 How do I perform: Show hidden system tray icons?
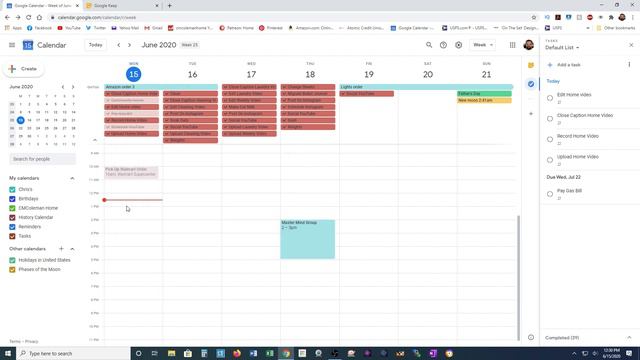(574, 353)
